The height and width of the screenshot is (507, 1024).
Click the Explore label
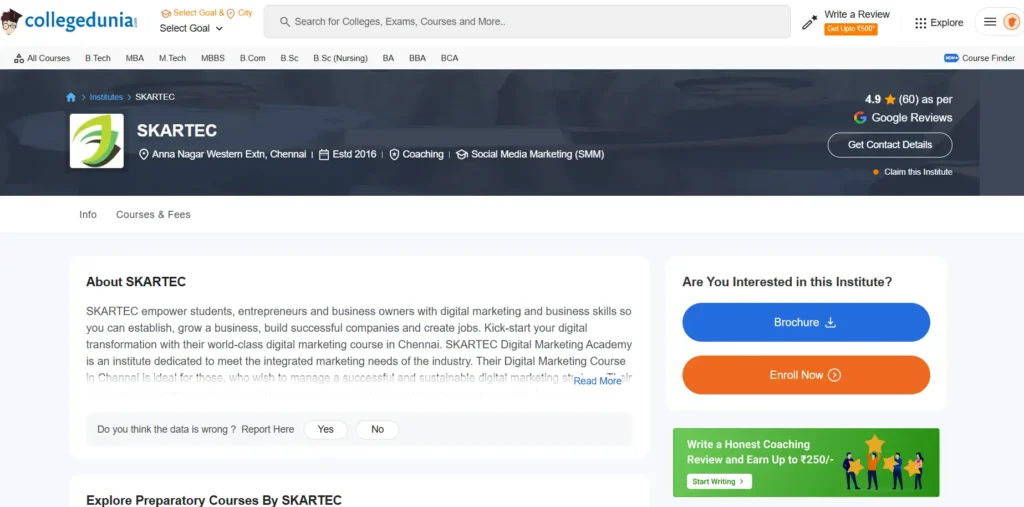[947, 23]
